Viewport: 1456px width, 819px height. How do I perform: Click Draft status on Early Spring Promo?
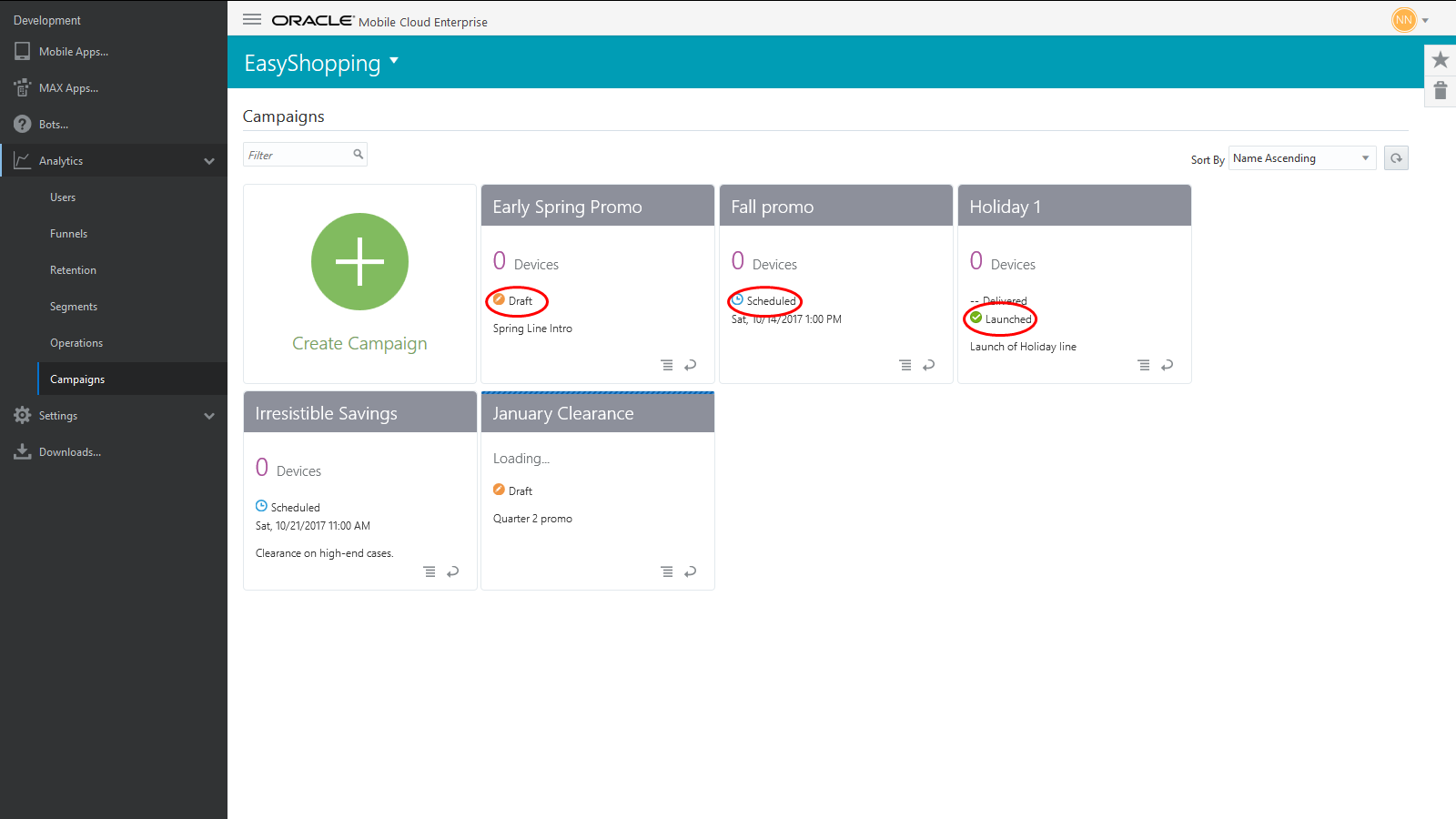pyautogui.click(x=513, y=300)
